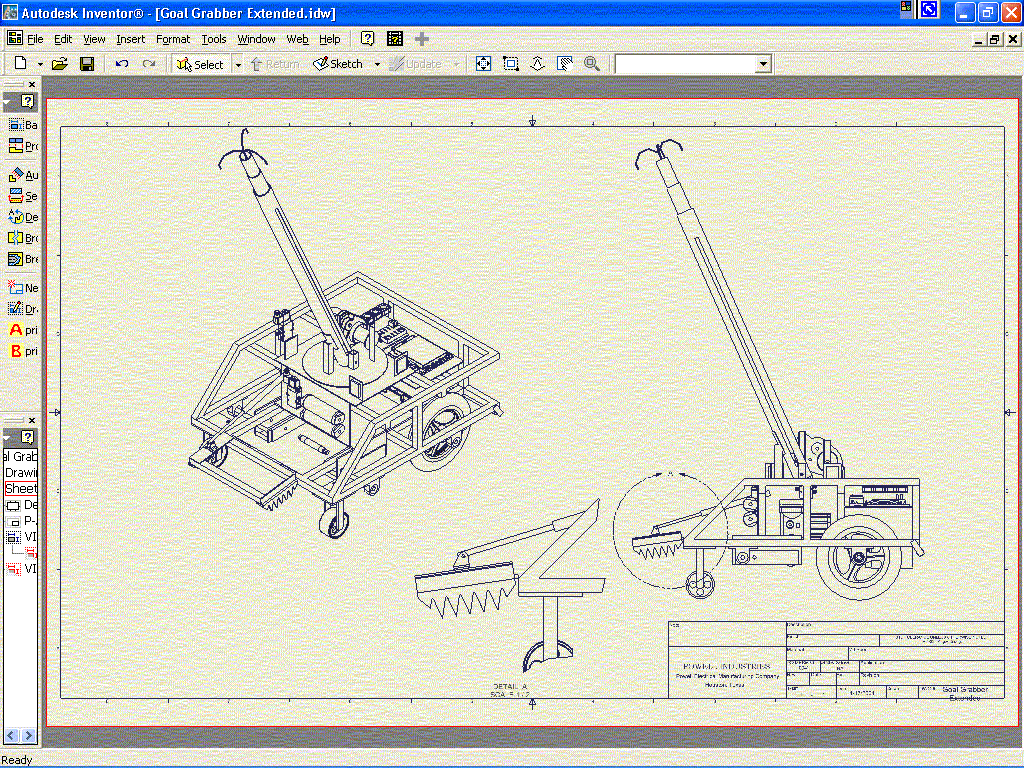Click the Return button
1024x768 pixels.
274,64
